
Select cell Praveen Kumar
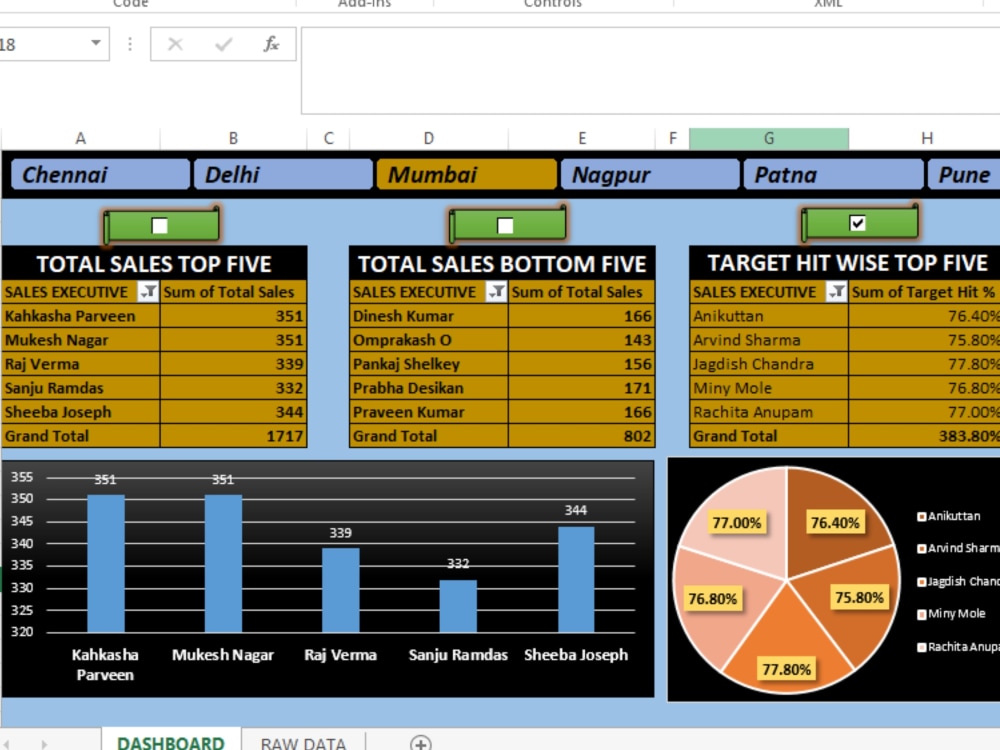[429, 413]
